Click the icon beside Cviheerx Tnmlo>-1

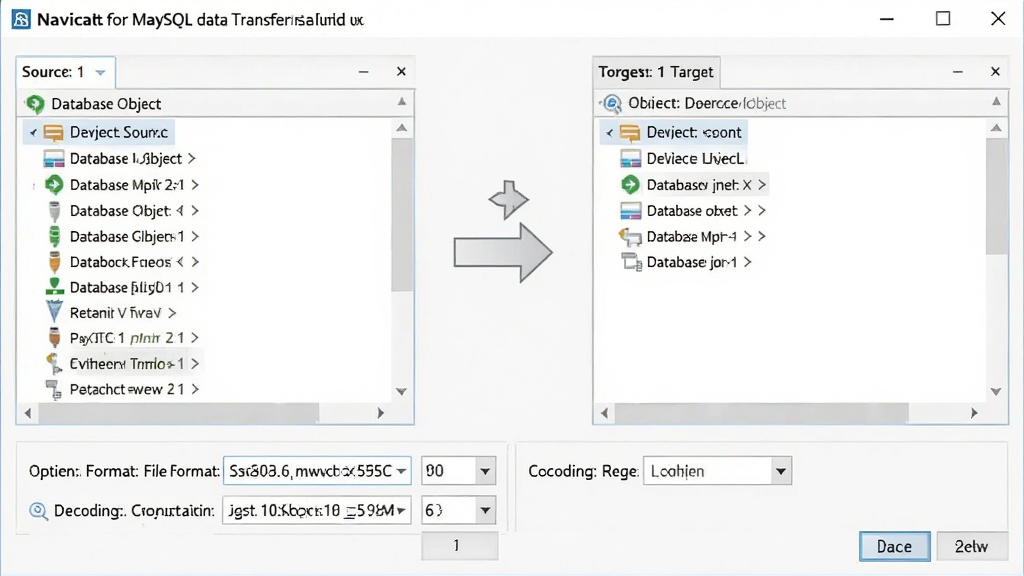click(x=54, y=364)
